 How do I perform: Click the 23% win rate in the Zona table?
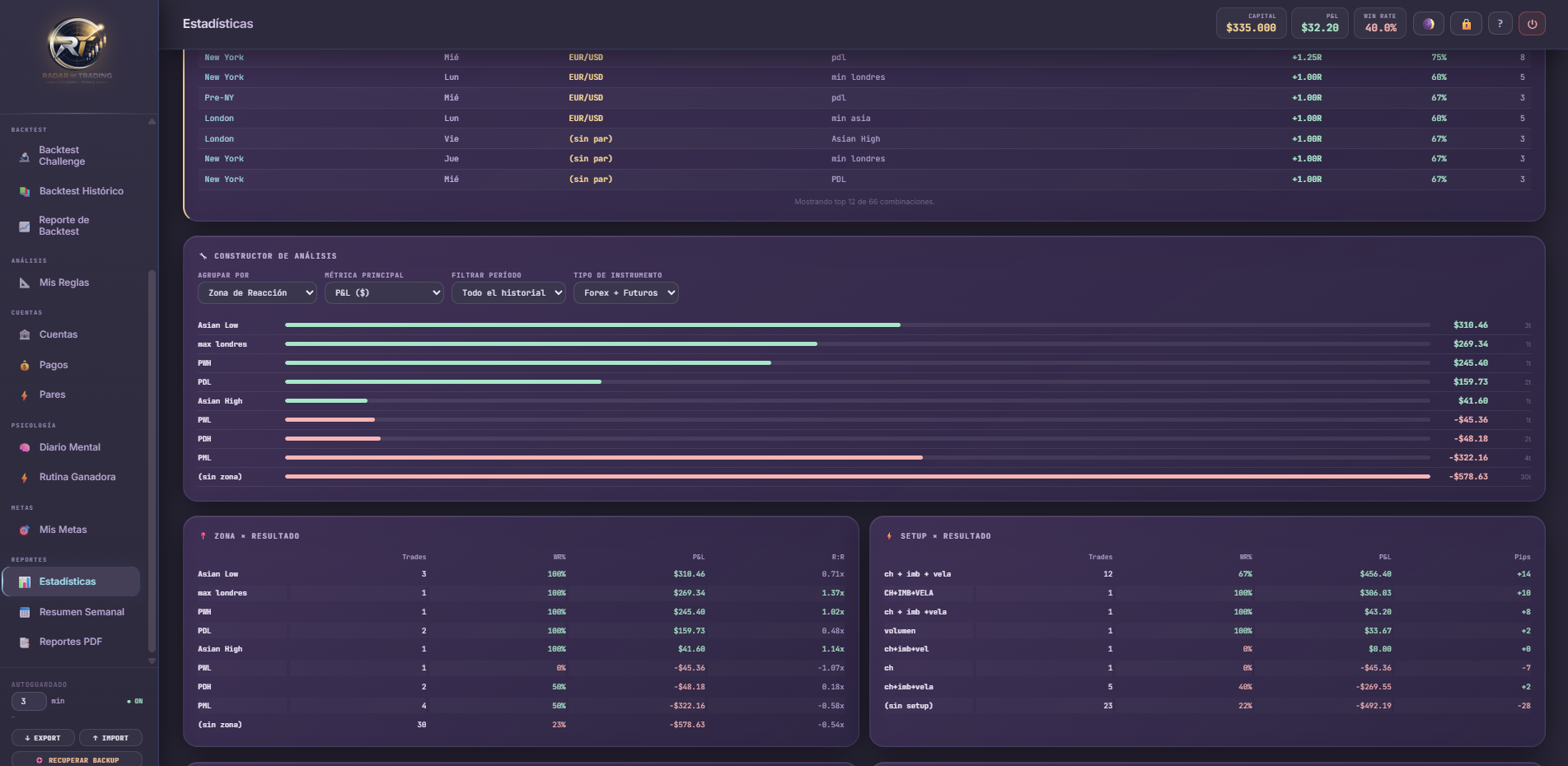[559, 725]
